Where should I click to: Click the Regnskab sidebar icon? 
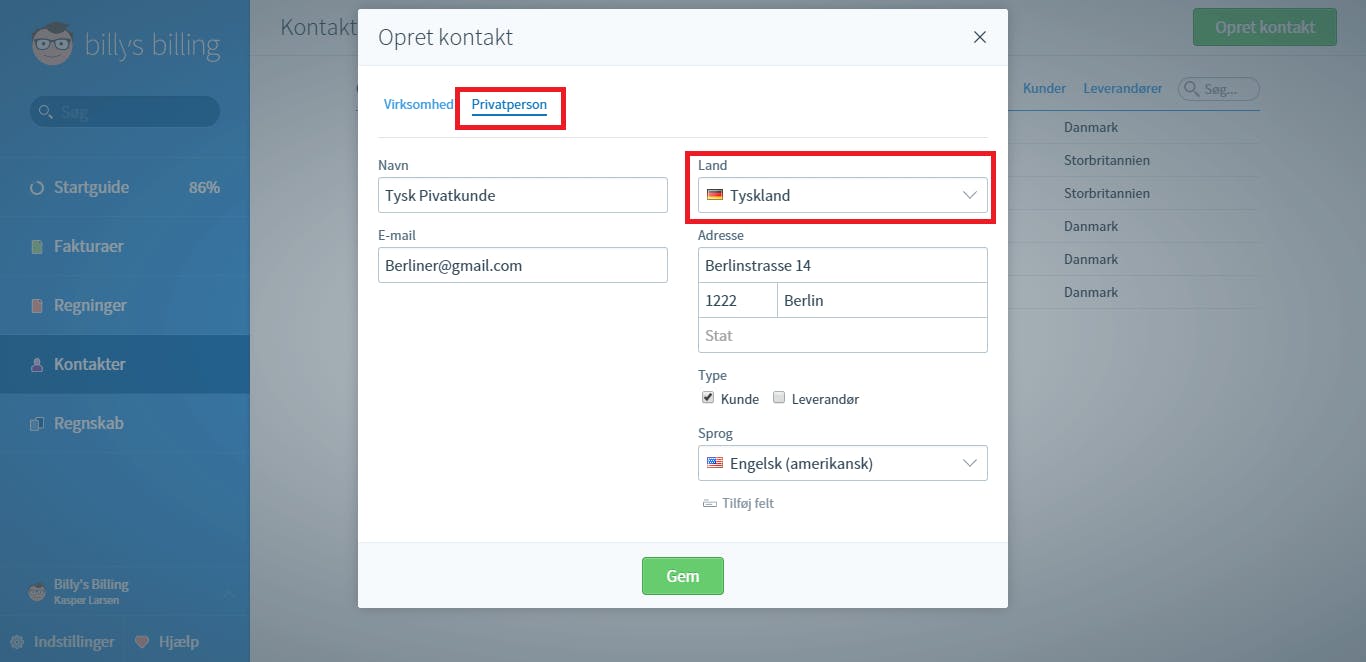point(37,423)
